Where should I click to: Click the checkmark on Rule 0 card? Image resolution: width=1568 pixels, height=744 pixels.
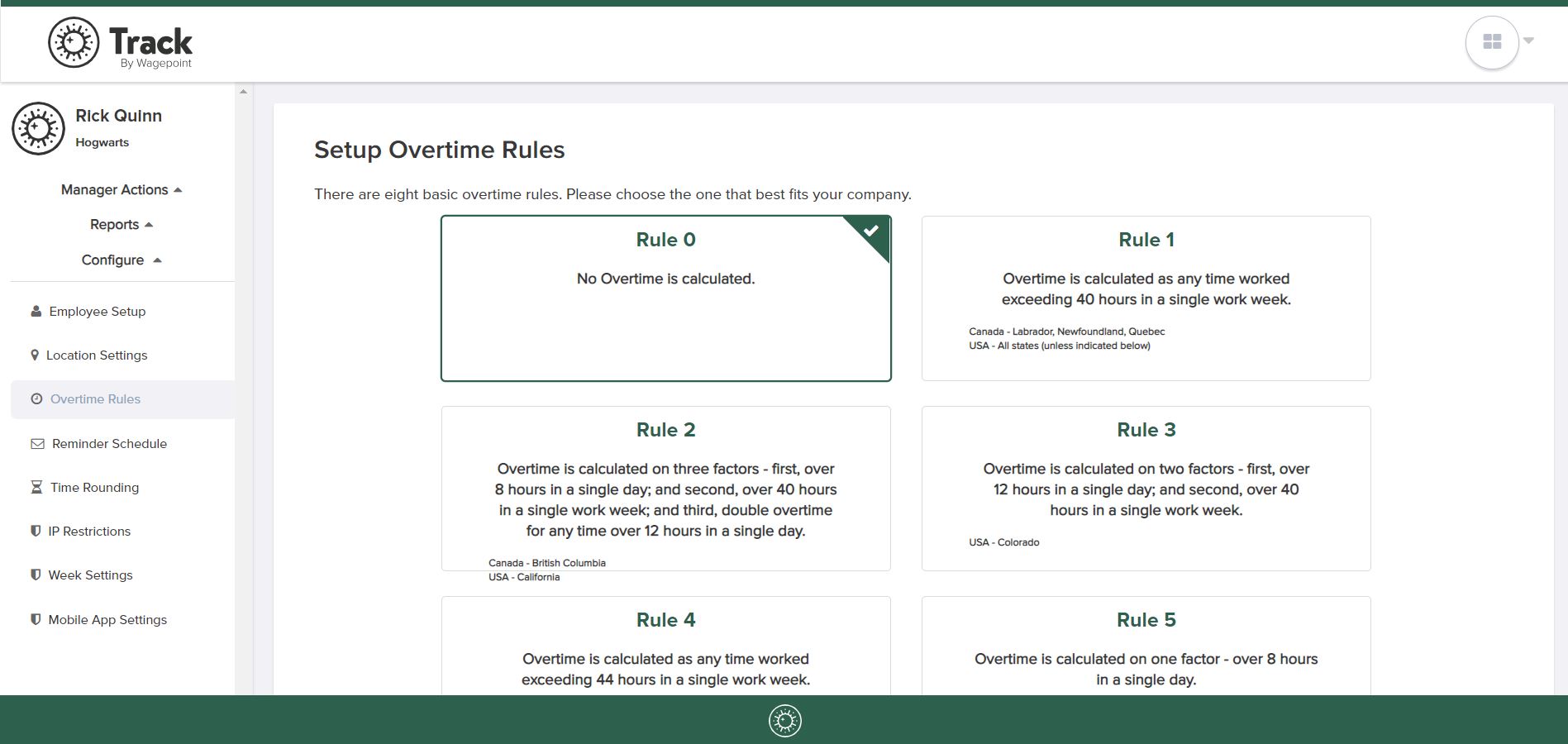click(870, 231)
